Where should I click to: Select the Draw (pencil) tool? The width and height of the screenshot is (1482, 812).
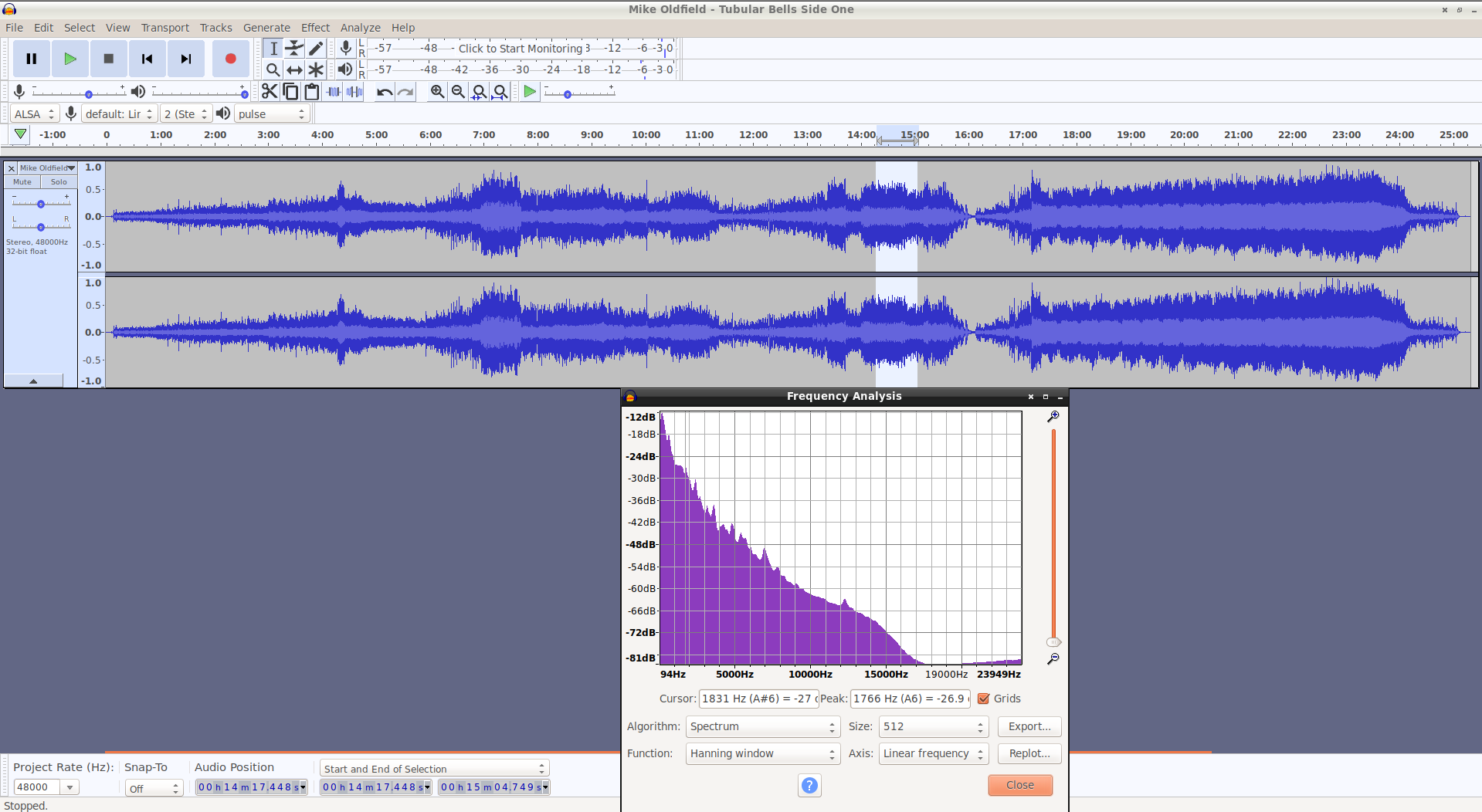[316, 48]
